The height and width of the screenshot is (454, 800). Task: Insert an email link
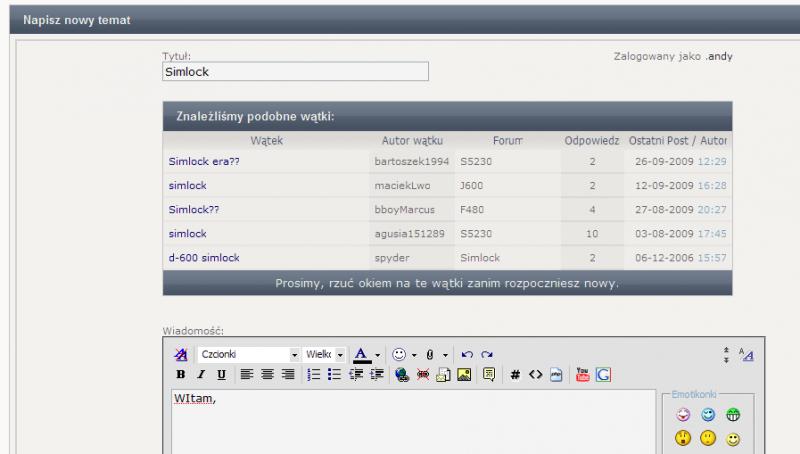pos(443,374)
